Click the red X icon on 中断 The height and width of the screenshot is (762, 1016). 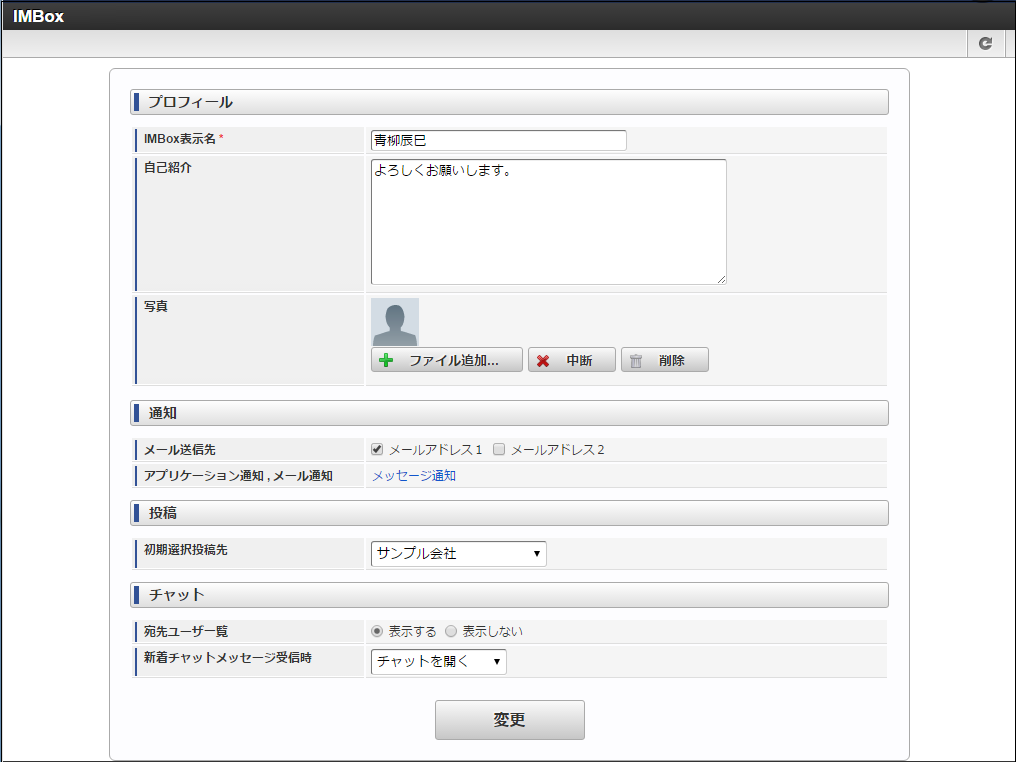(x=543, y=361)
